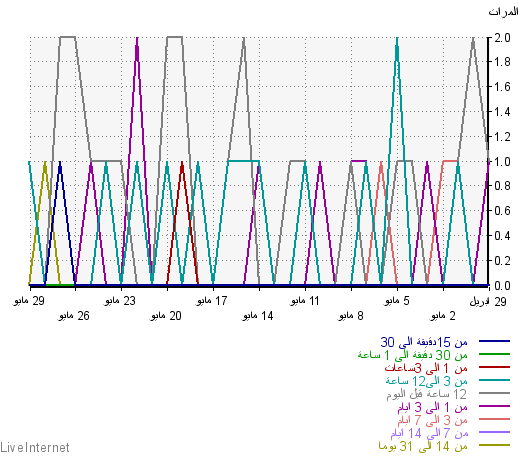Click the x-axis date label '29 ابريل'
Image resolution: width=520 pixels, height=457 pixels.
[x=488, y=302]
